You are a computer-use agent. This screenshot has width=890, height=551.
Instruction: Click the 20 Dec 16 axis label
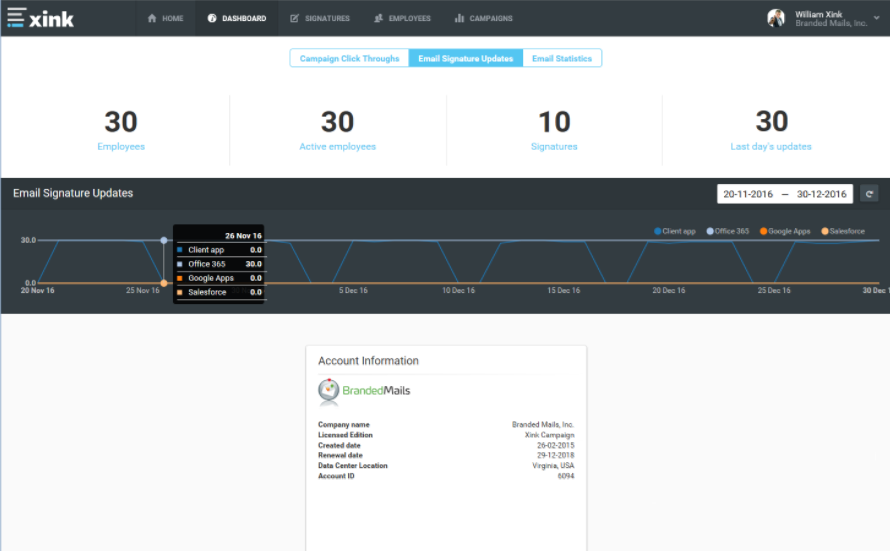pyautogui.click(x=669, y=291)
